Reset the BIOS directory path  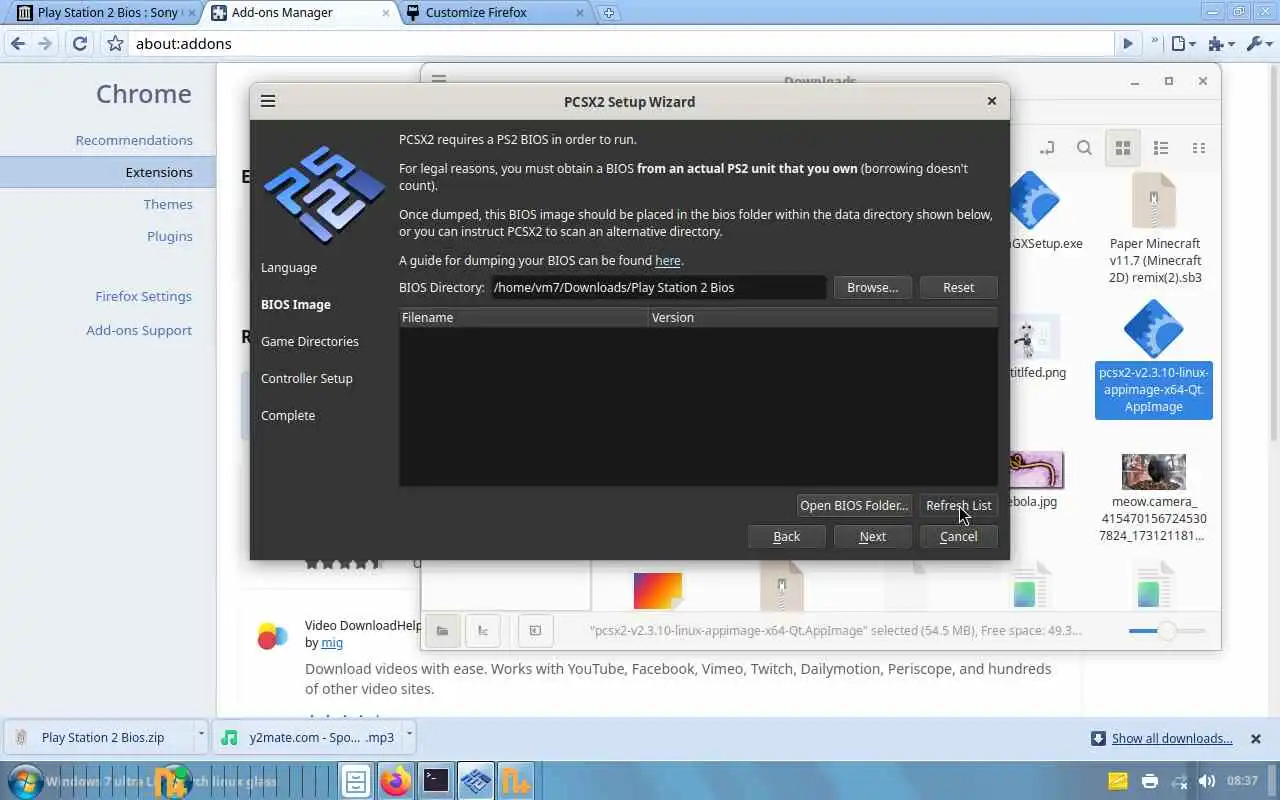[958, 287]
